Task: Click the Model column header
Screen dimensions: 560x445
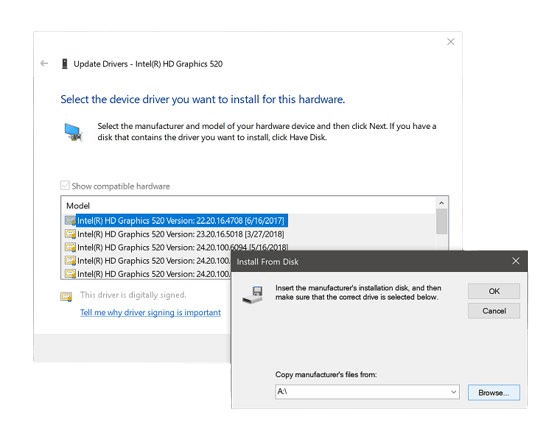Action: (x=78, y=206)
